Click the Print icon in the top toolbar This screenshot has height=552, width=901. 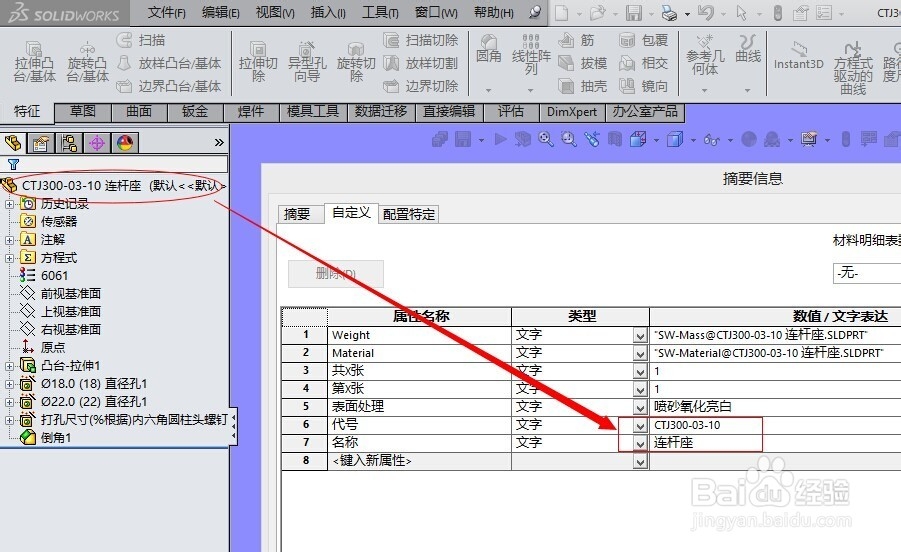669,12
